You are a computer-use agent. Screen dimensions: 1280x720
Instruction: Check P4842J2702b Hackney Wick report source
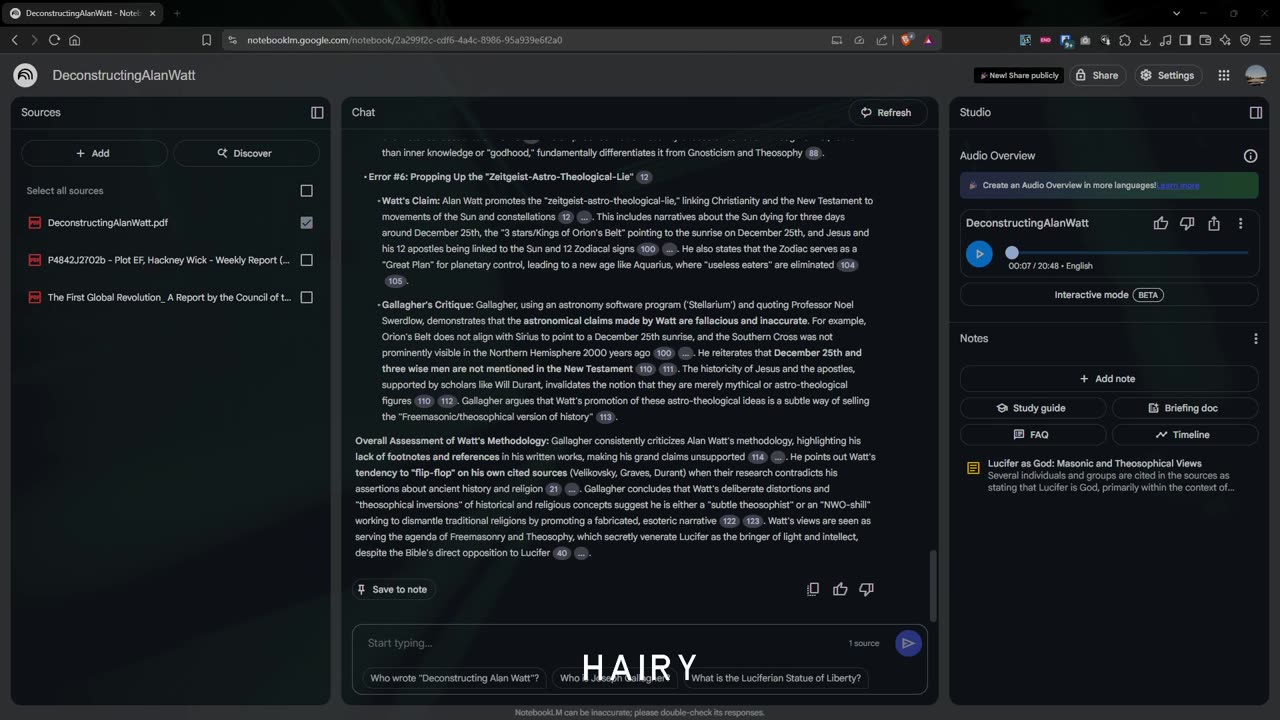click(x=307, y=260)
